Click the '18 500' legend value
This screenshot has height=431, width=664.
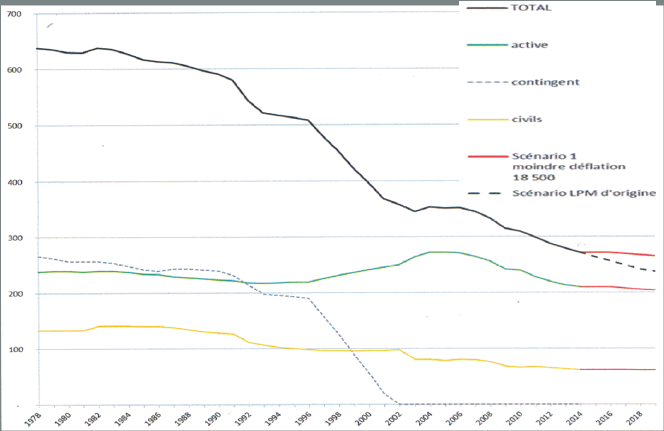coord(534,177)
